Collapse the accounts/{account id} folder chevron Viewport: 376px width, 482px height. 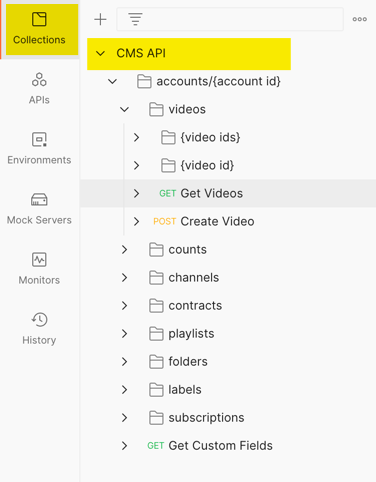click(x=112, y=81)
